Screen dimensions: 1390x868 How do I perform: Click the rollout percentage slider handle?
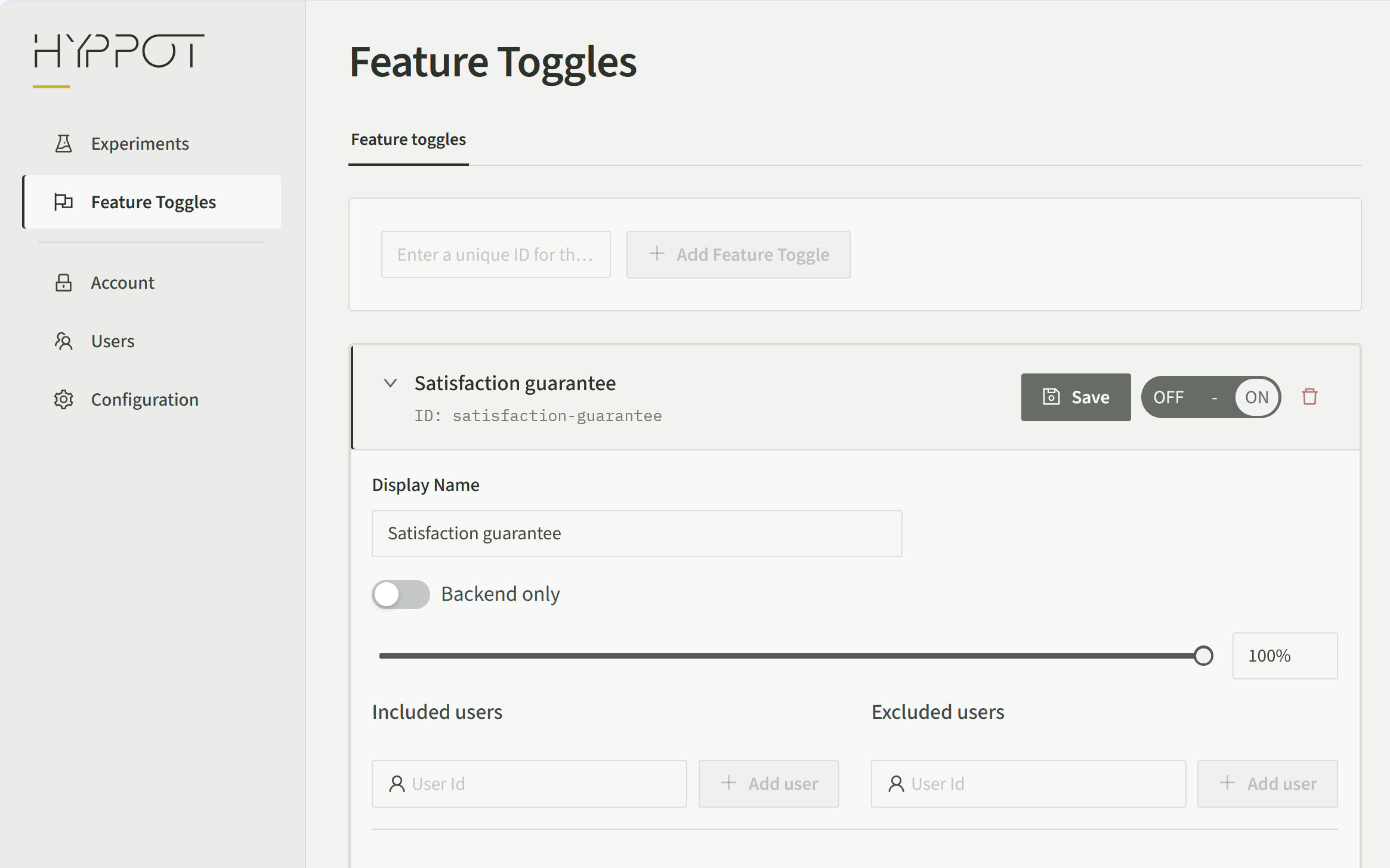[x=1204, y=656]
